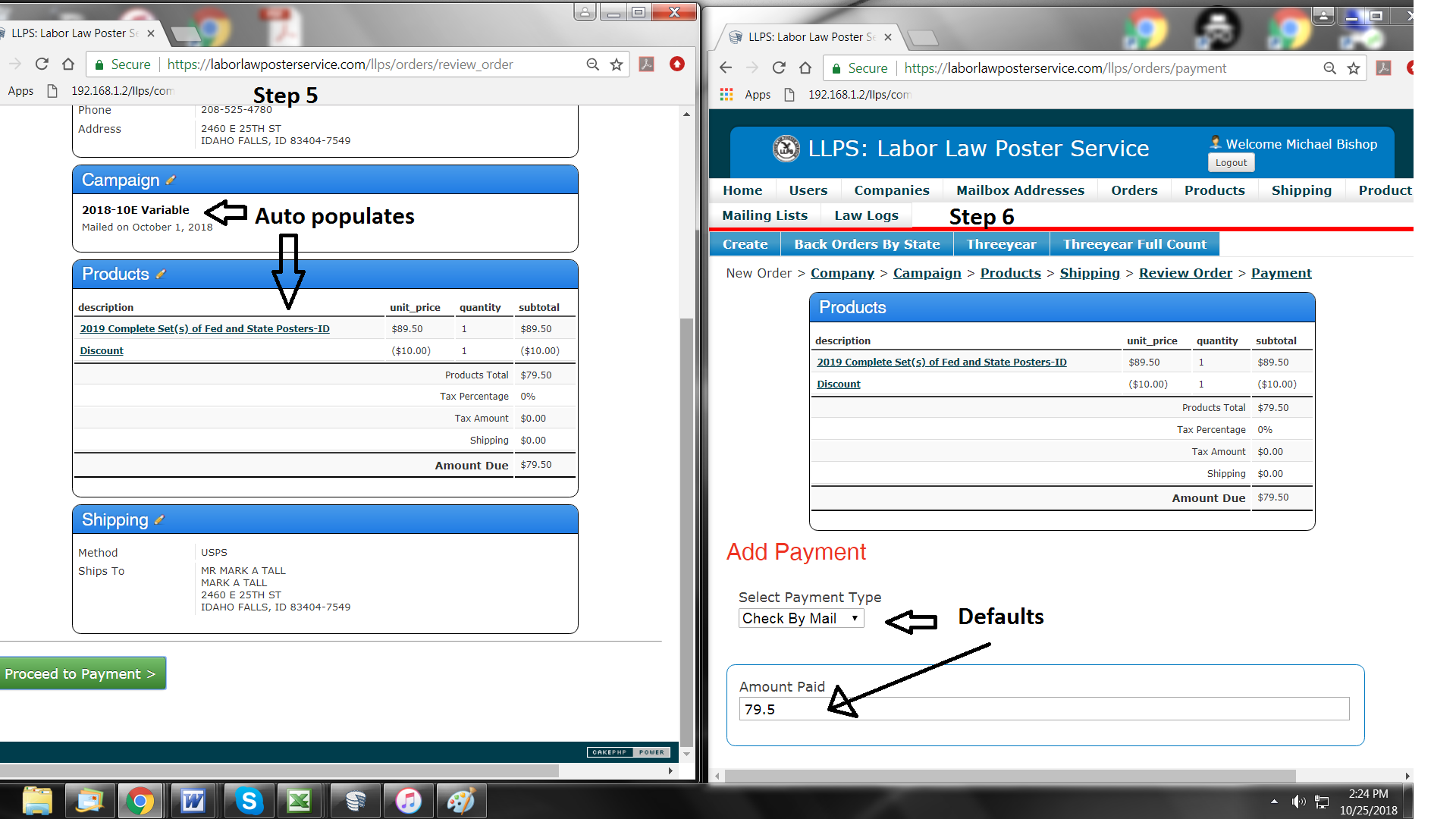Open the Mailbox Addresses menu item

(1020, 190)
